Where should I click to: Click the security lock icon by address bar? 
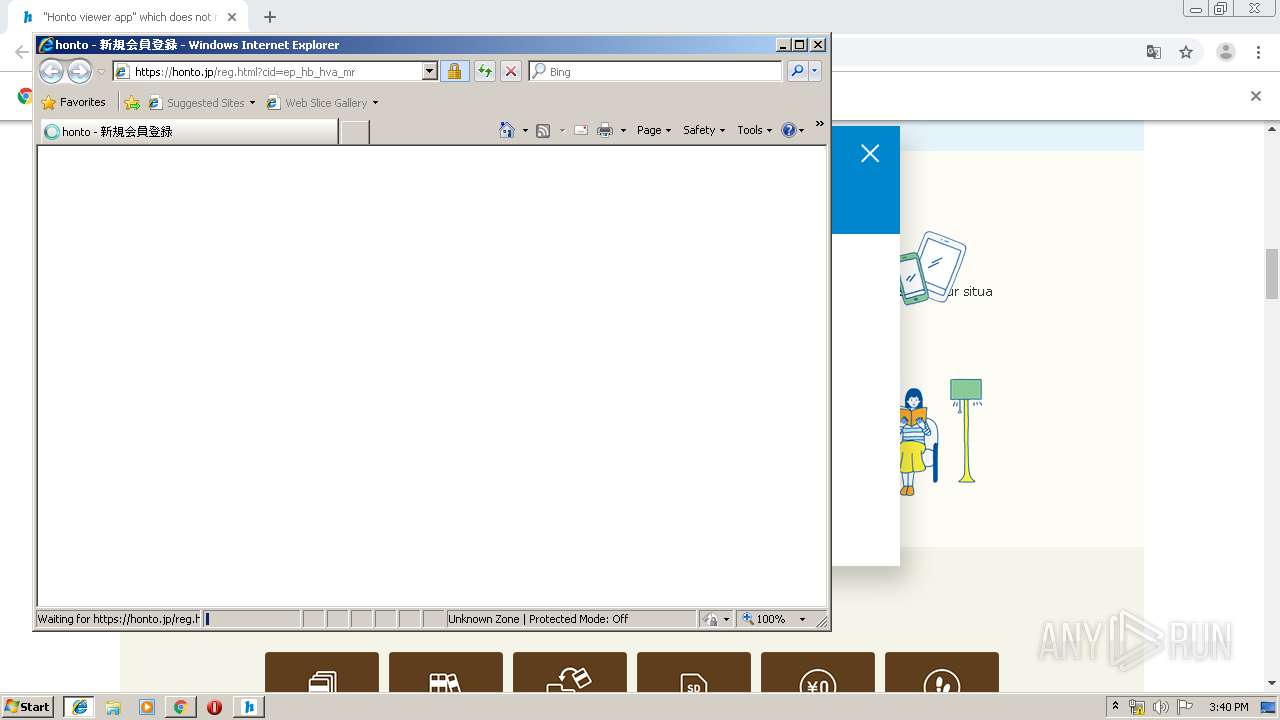pos(454,71)
